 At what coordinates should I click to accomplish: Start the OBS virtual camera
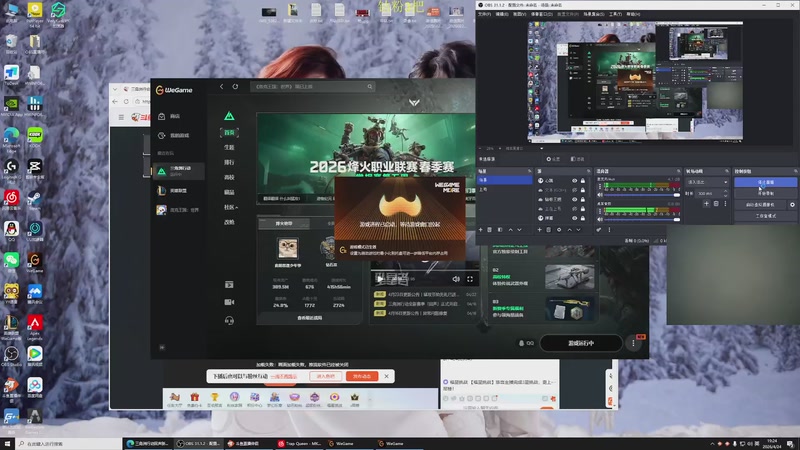(x=760, y=205)
